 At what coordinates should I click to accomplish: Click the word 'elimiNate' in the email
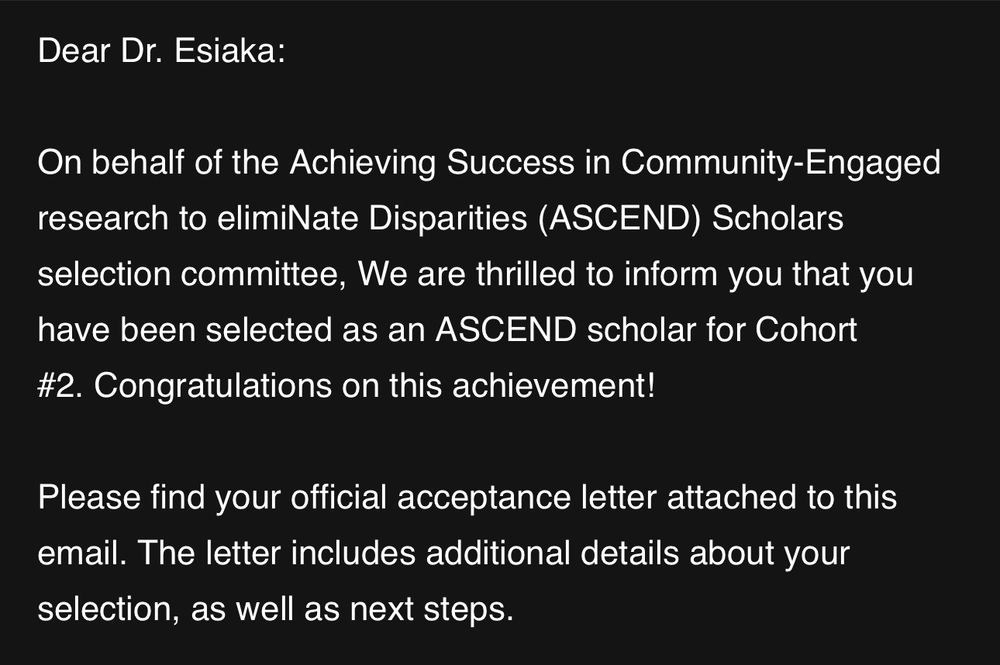[287, 218]
